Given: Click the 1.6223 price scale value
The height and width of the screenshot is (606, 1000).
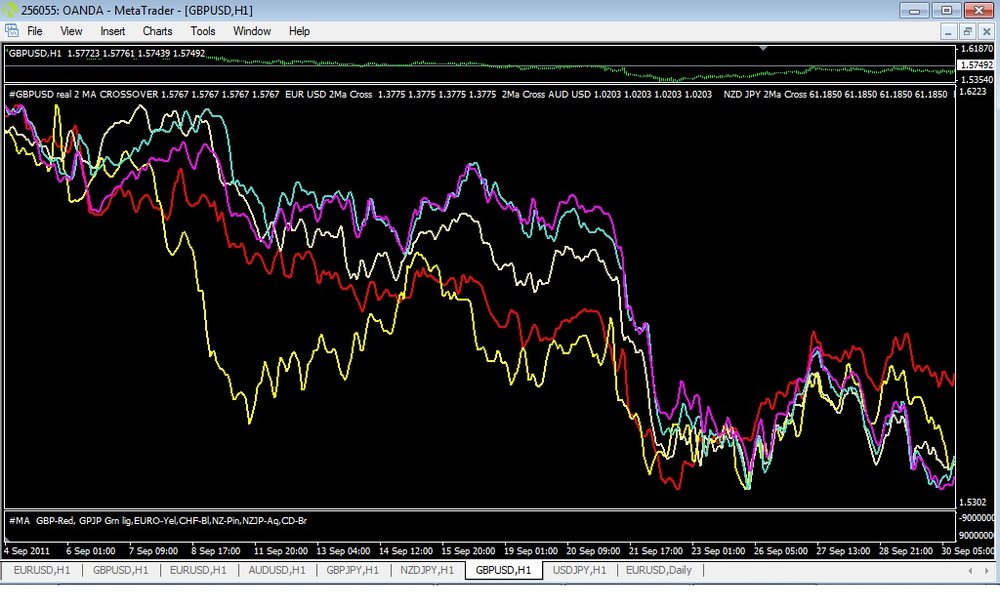Looking at the screenshot, I should pos(973,91).
